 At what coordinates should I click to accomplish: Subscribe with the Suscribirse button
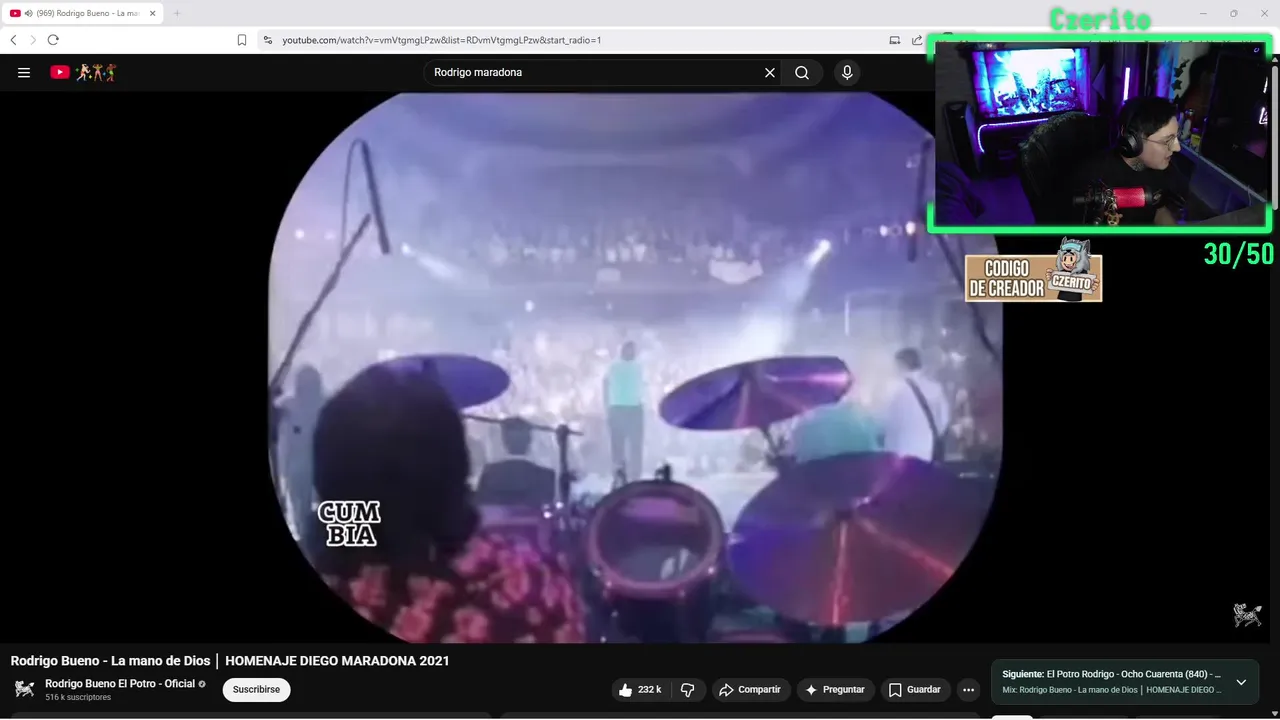pyautogui.click(x=256, y=690)
